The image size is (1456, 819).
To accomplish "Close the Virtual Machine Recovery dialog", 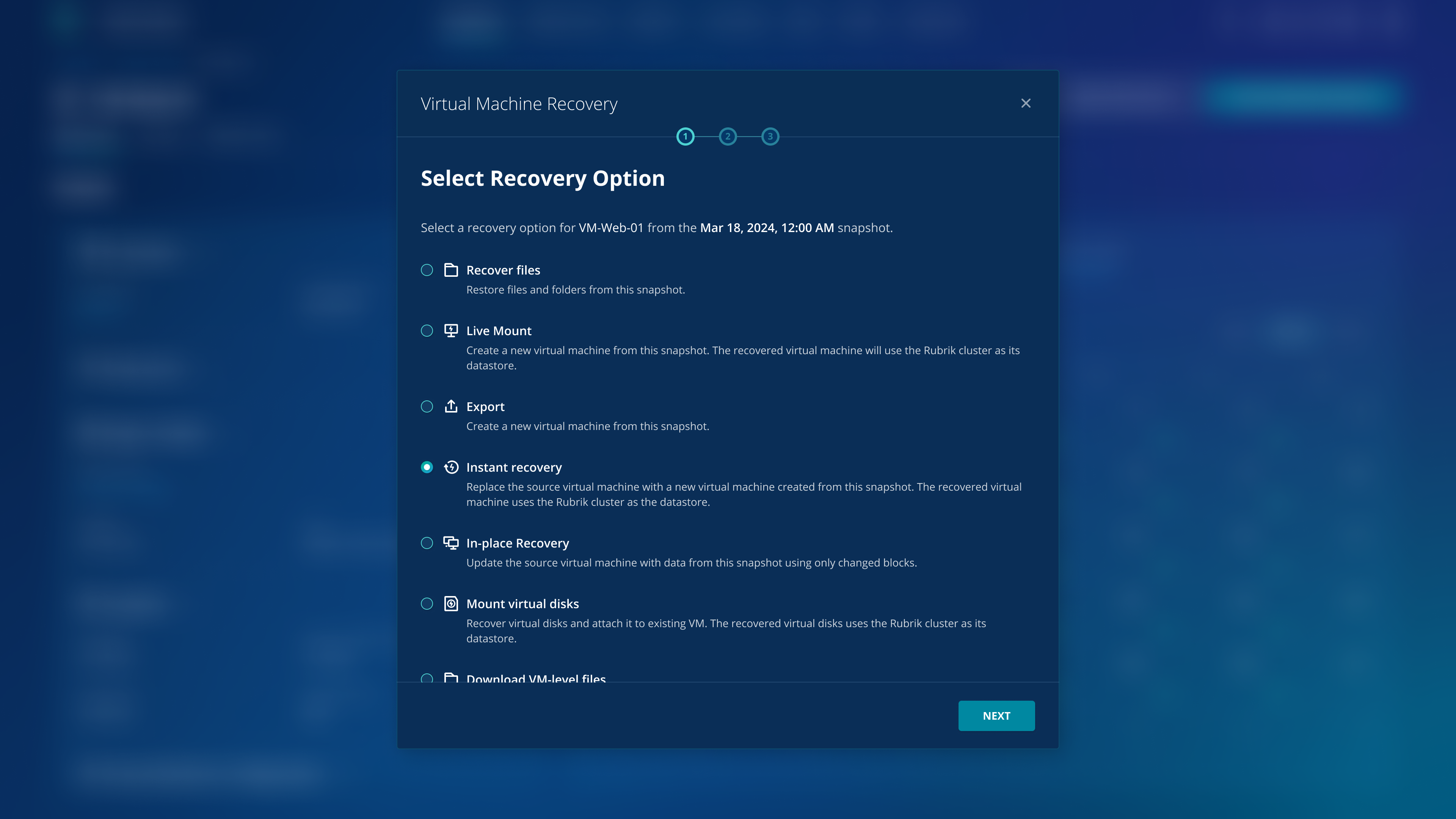I will (x=1026, y=104).
